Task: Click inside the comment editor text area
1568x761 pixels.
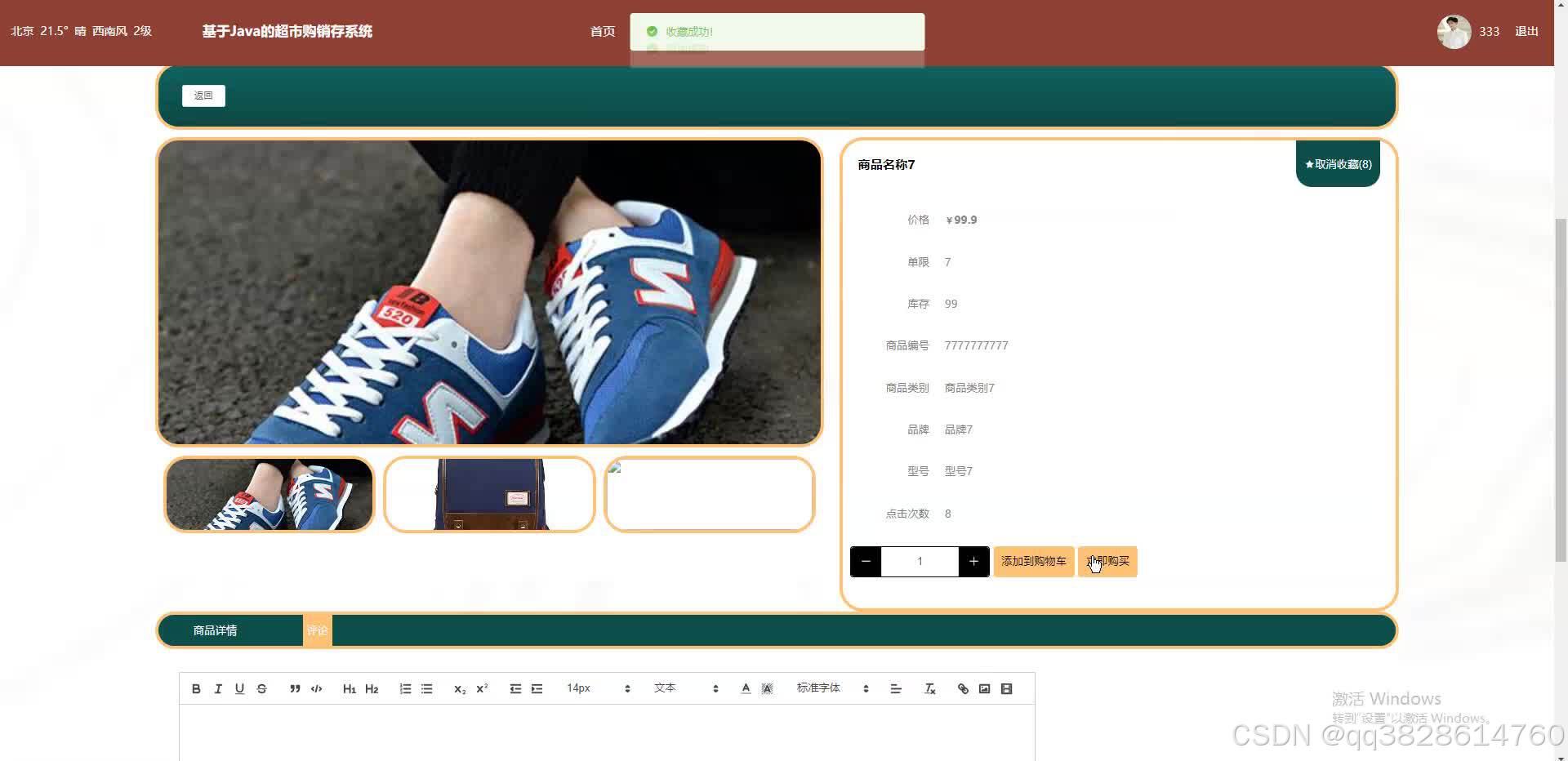Action: point(607,733)
